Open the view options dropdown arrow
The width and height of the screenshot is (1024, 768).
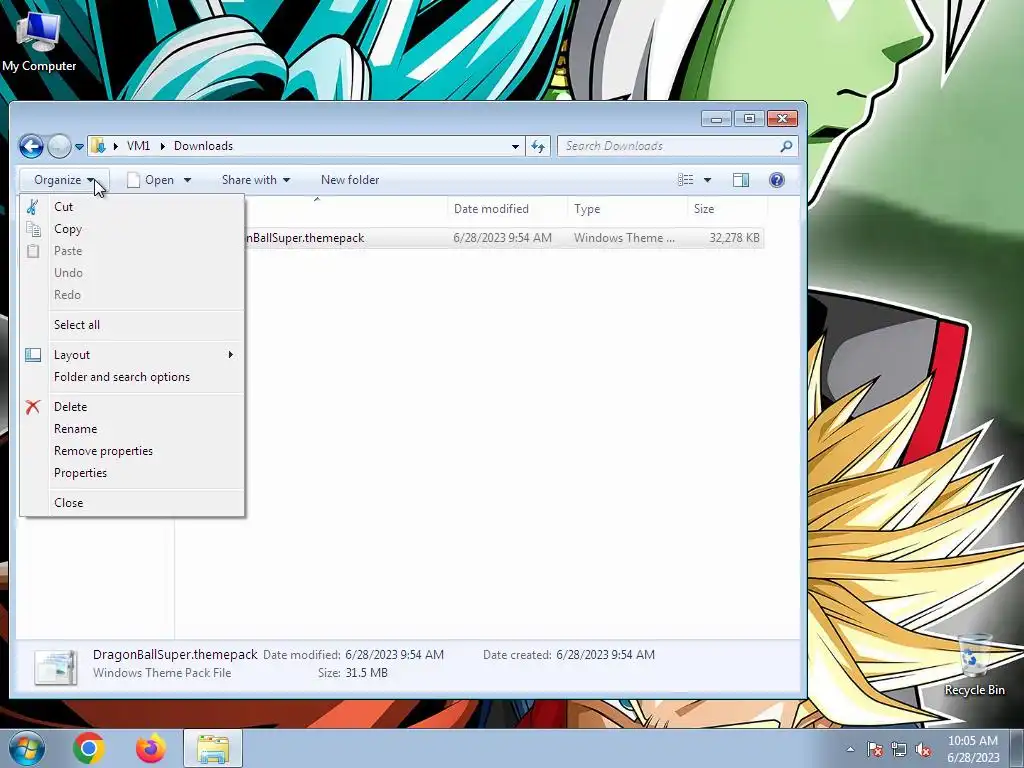(x=707, y=180)
